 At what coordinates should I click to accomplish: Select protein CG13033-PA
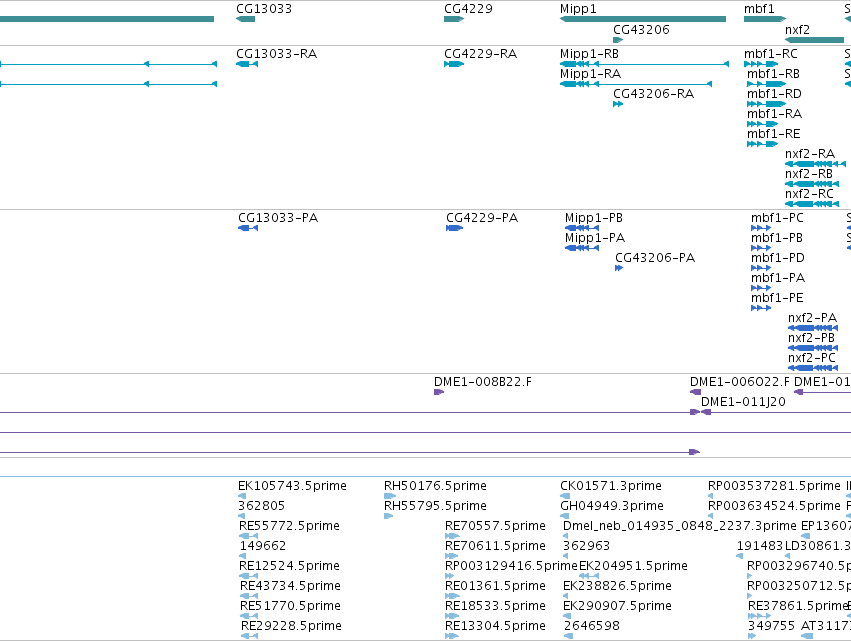coord(278,218)
